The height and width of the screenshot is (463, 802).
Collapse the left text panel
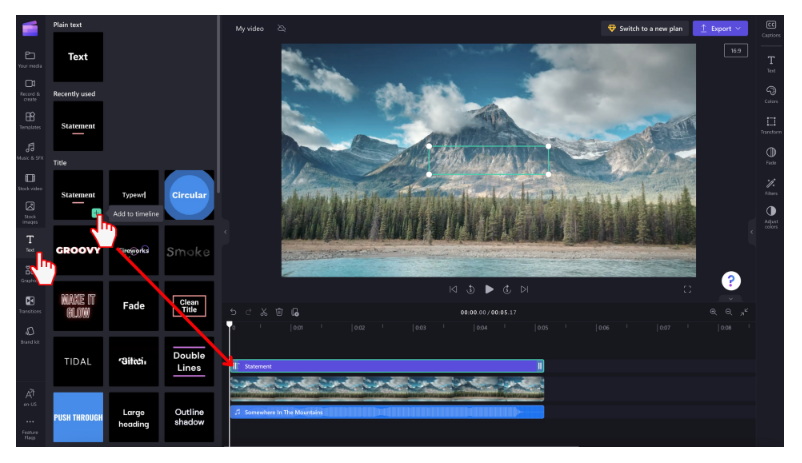[226, 232]
